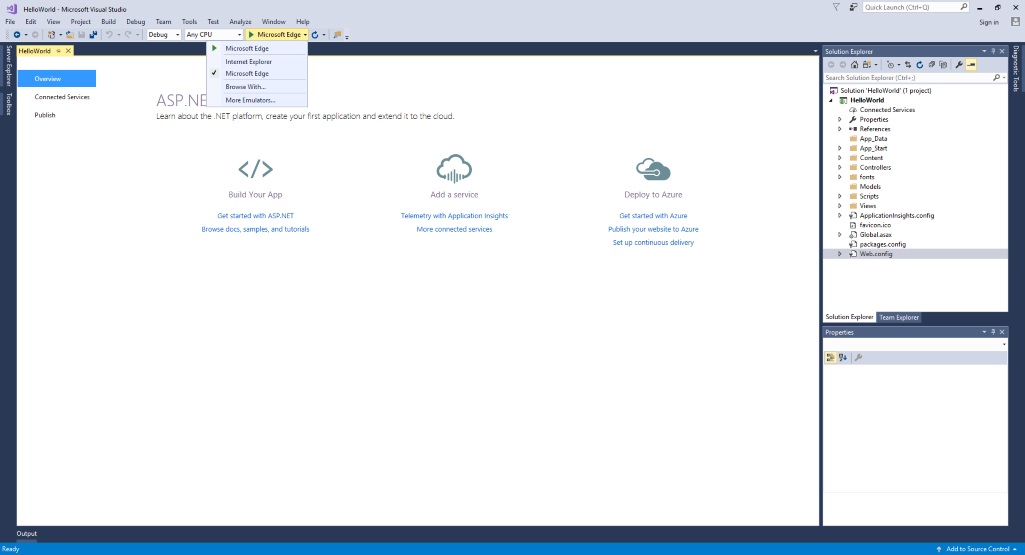Toggle Categorized view in Properties panel
Image resolution: width=1025 pixels, height=555 pixels.
coord(831,357)
